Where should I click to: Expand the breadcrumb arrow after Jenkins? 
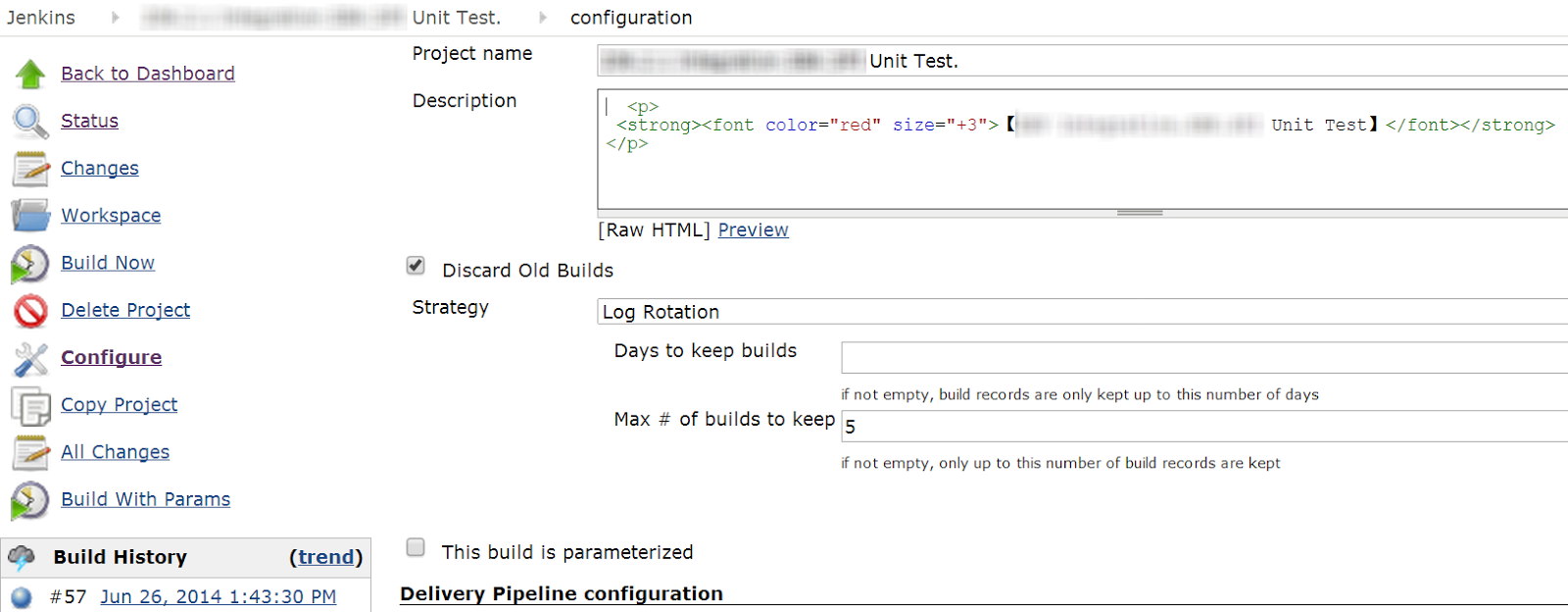tap(116, 18)
